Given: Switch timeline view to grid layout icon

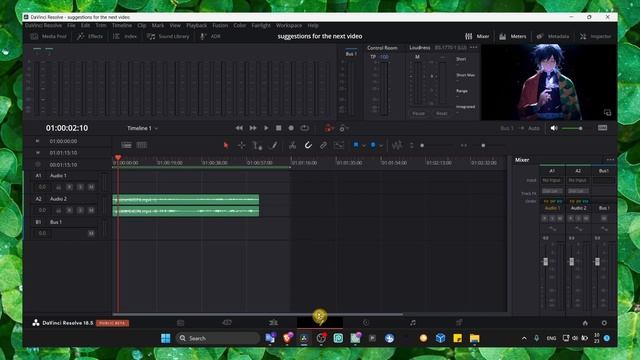Looking at the screenshot, I should pos(142,145).
